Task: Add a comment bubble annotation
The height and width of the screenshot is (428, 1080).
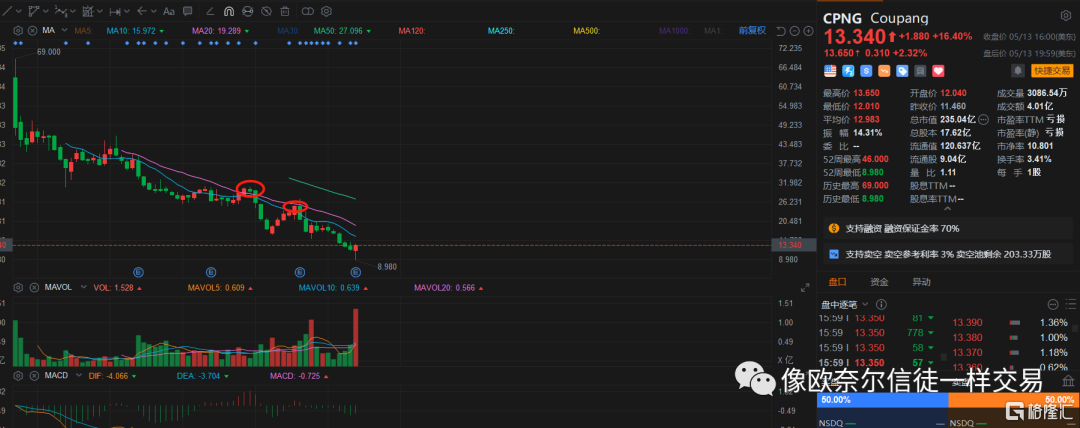Action: (187, 11)
